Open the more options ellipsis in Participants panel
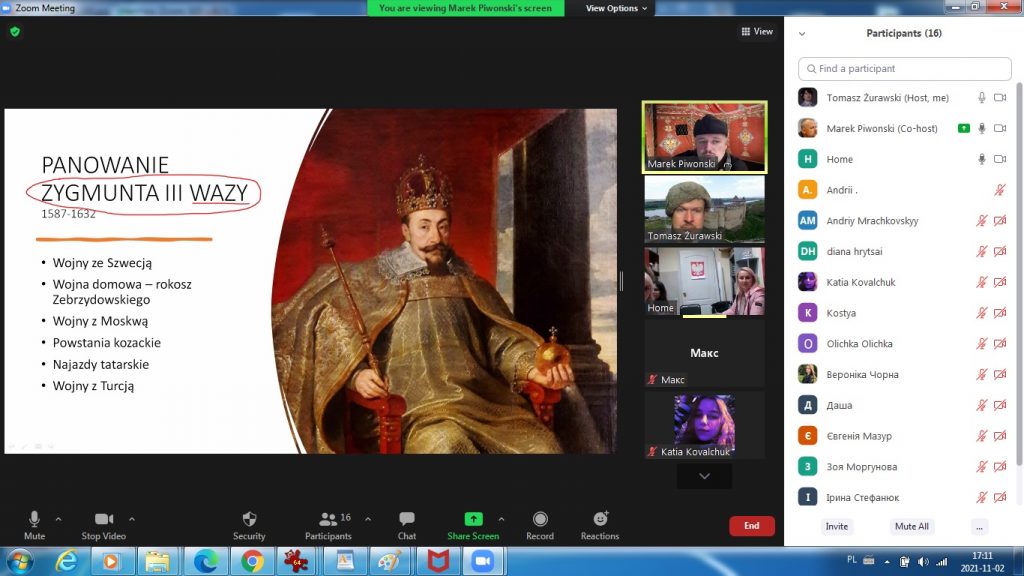1024x576 pixels. (979, 526)
